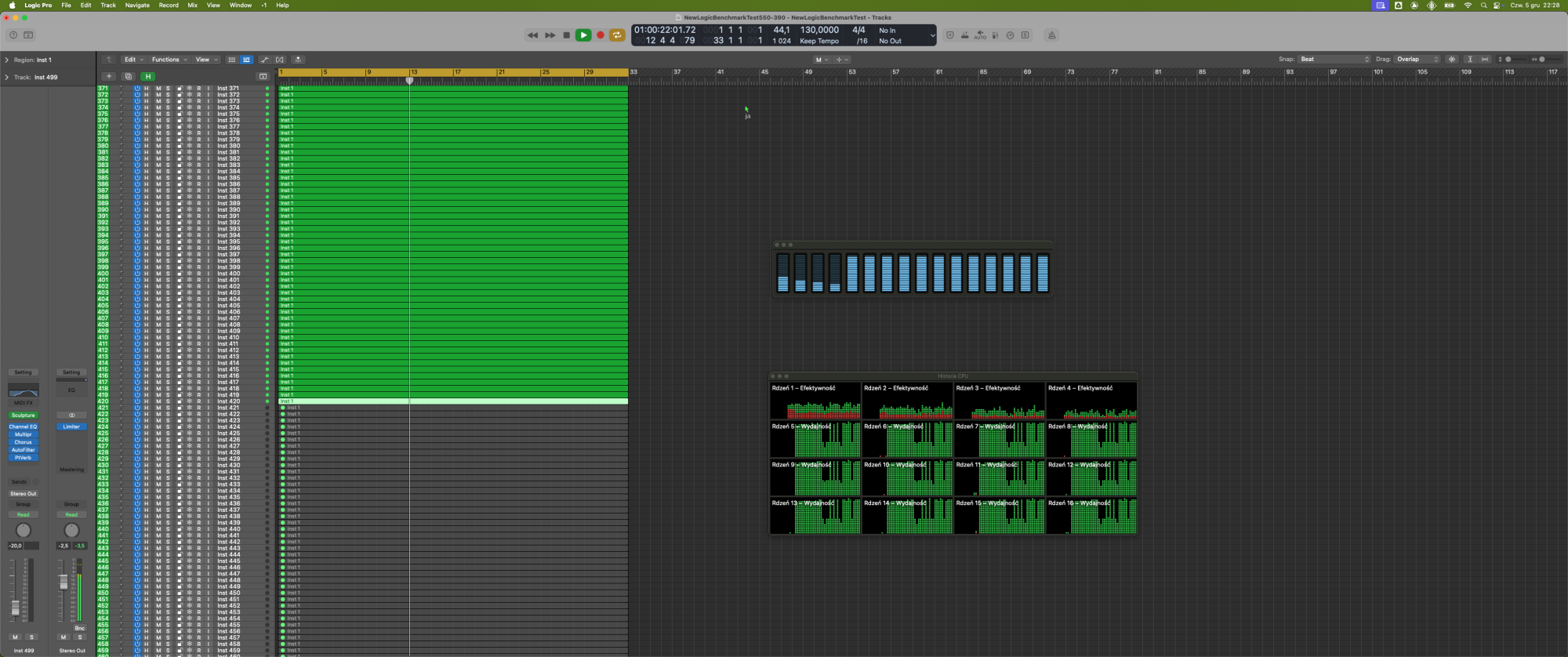Toggle Show Automation button

[264, 60]
